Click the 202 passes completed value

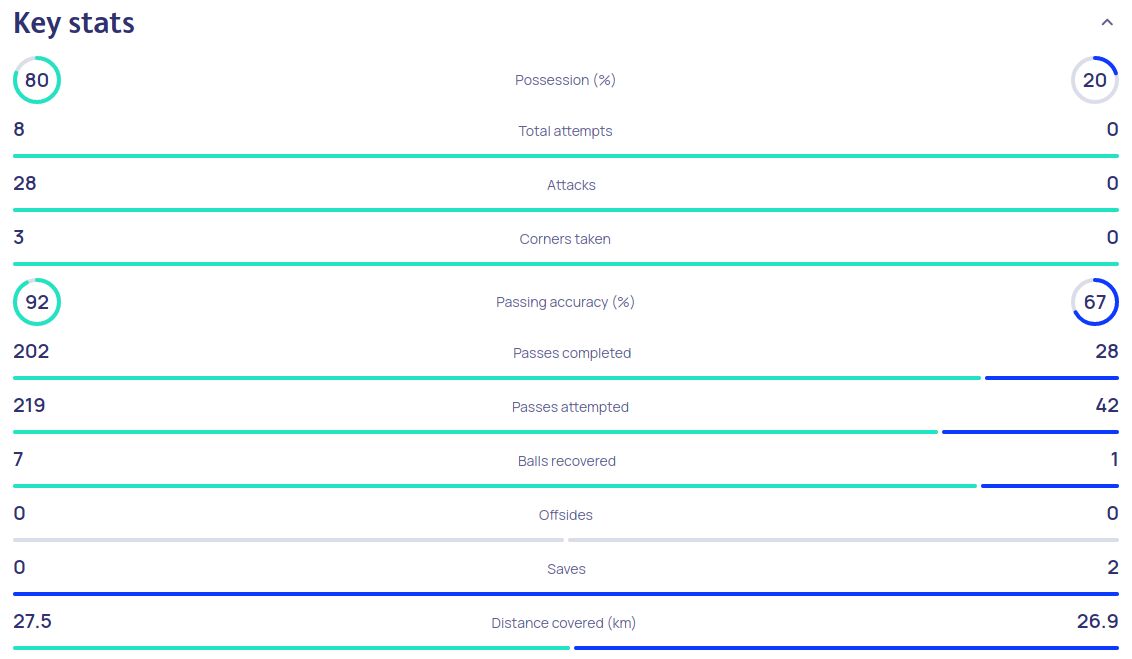[x=31, y=351]
